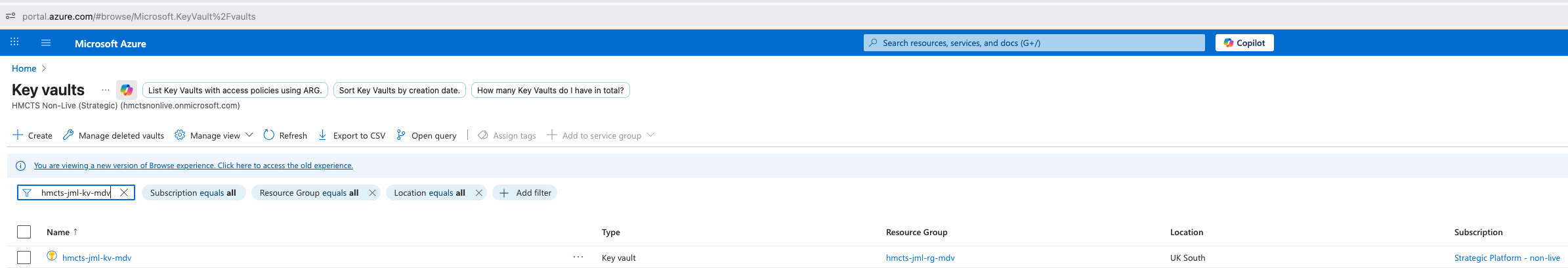
Task: Export the list to CSV
Action: click(x=351, y=135)
